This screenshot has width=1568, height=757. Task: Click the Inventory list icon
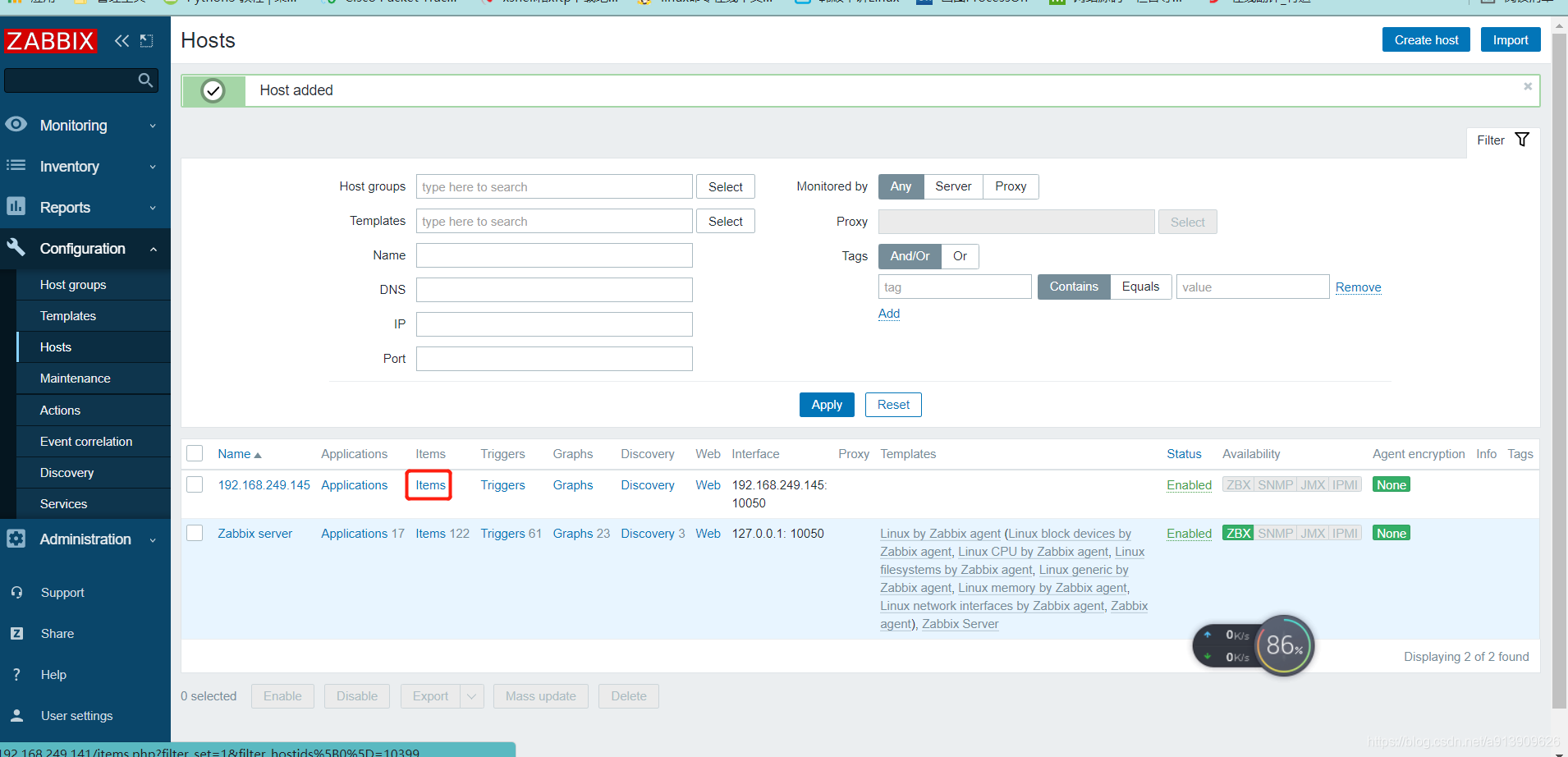[16, 165]
